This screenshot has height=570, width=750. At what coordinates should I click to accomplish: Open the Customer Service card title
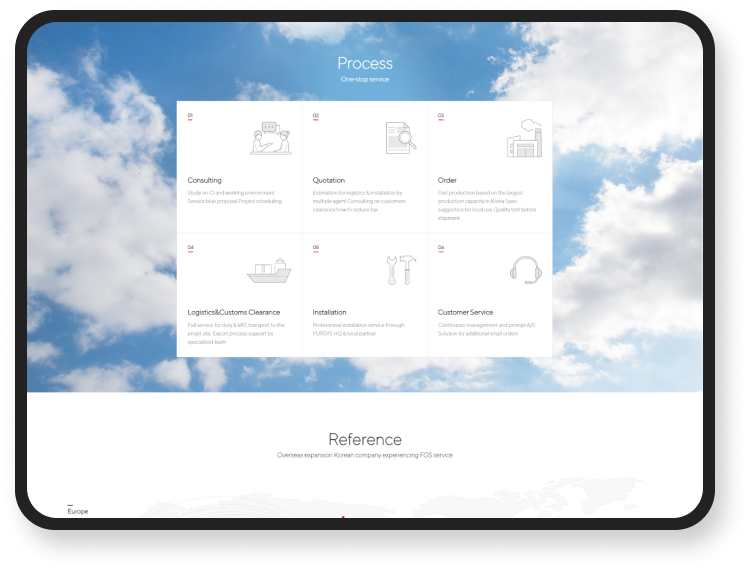pos(465,312)
